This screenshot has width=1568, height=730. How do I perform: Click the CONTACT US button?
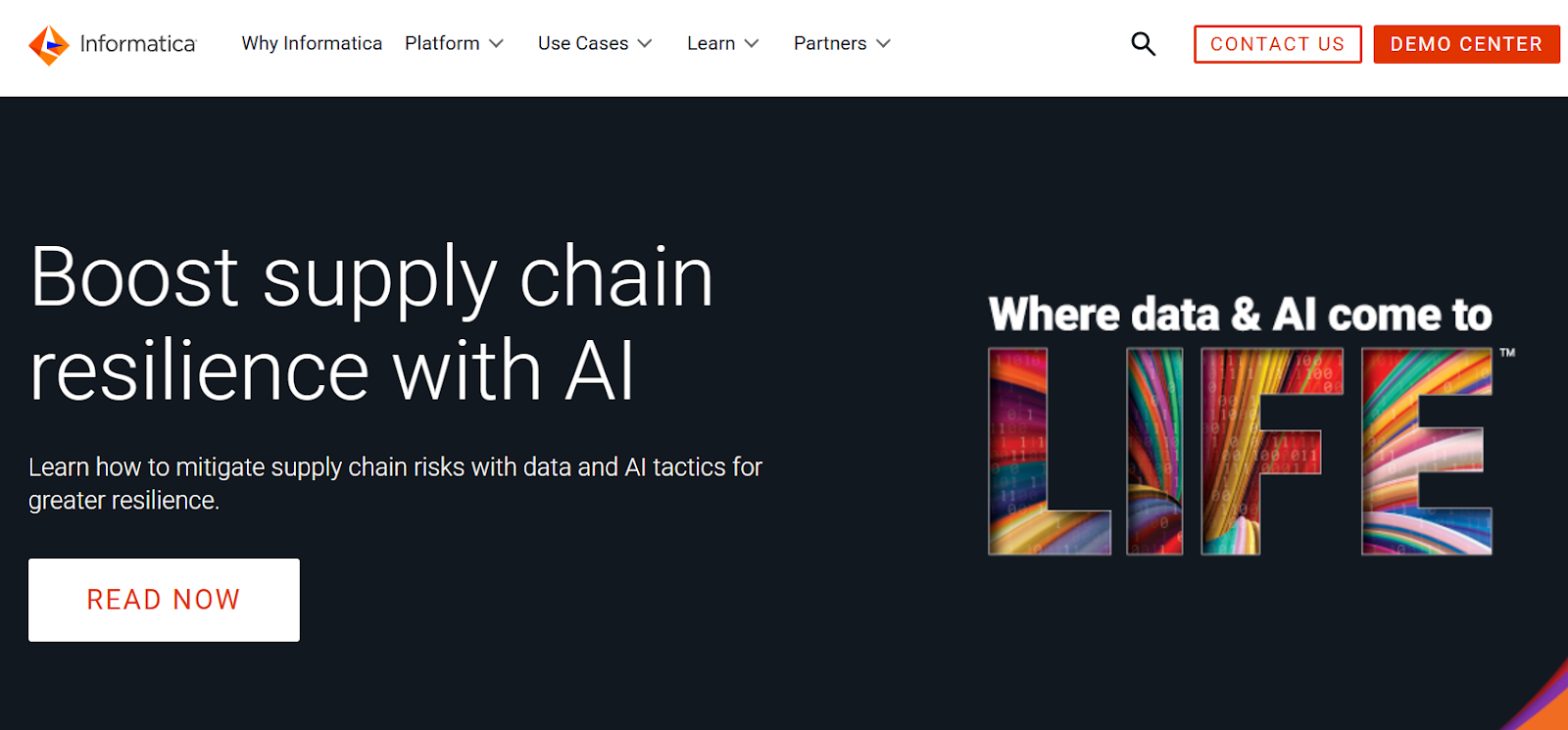point(1277,43)
